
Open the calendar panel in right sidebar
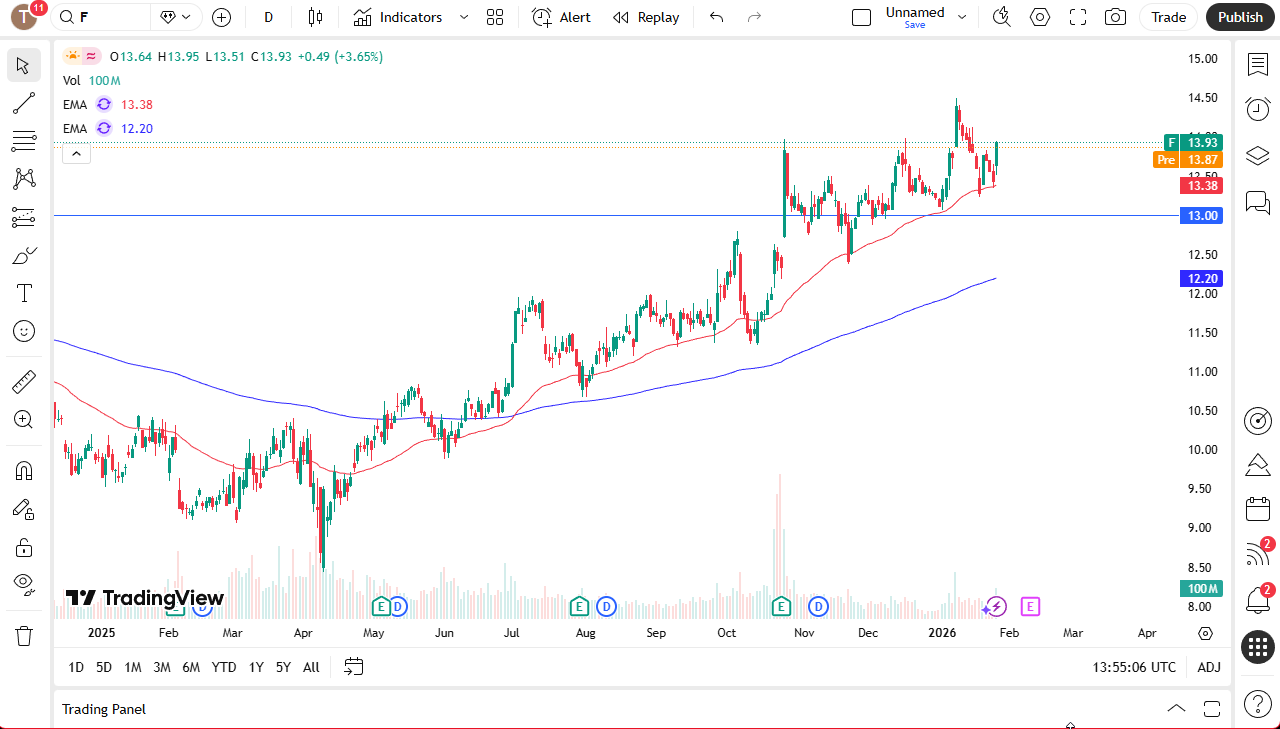(1257, 509)
